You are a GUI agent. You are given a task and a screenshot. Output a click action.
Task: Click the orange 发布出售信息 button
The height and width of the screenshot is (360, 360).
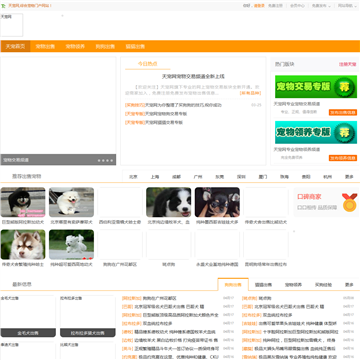coord(343,112)
